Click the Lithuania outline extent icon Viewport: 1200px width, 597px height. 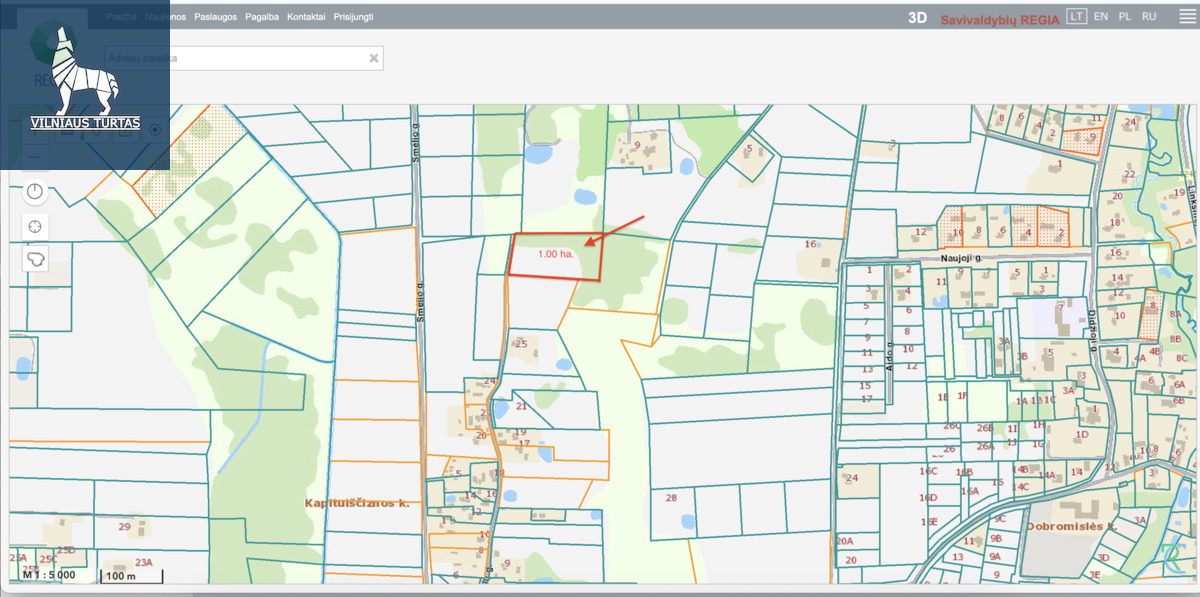tap(35, 259)
